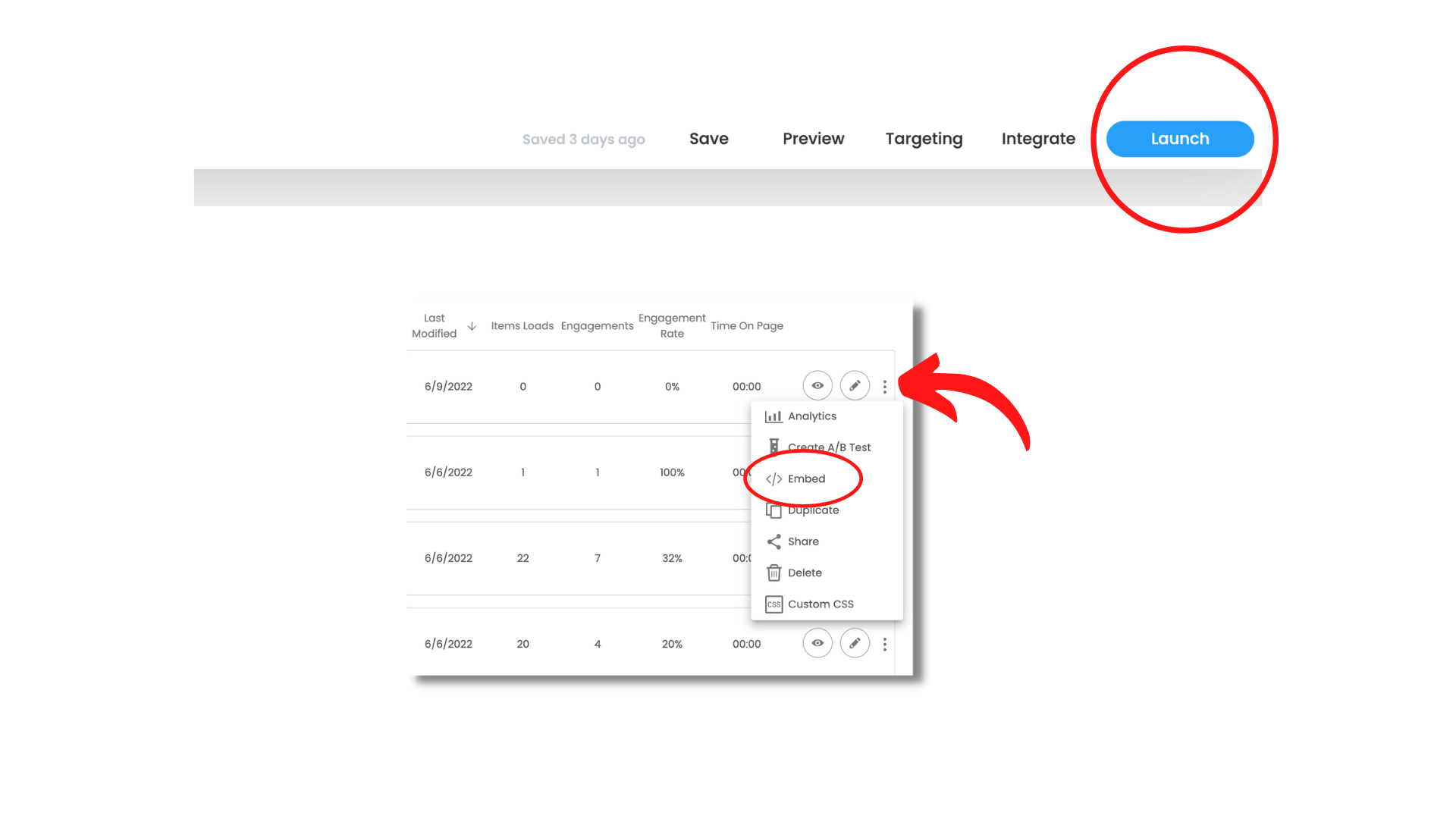
Task: Click the 32% engagement rate cell
Action: point(672,558)
